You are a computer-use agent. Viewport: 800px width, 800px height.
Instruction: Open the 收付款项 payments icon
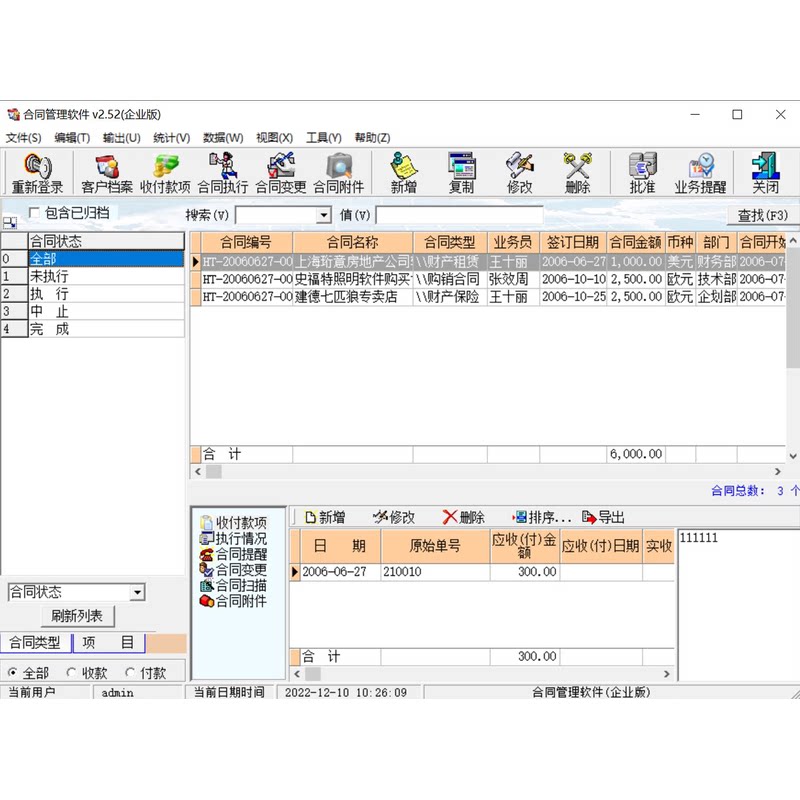point(165,173)
